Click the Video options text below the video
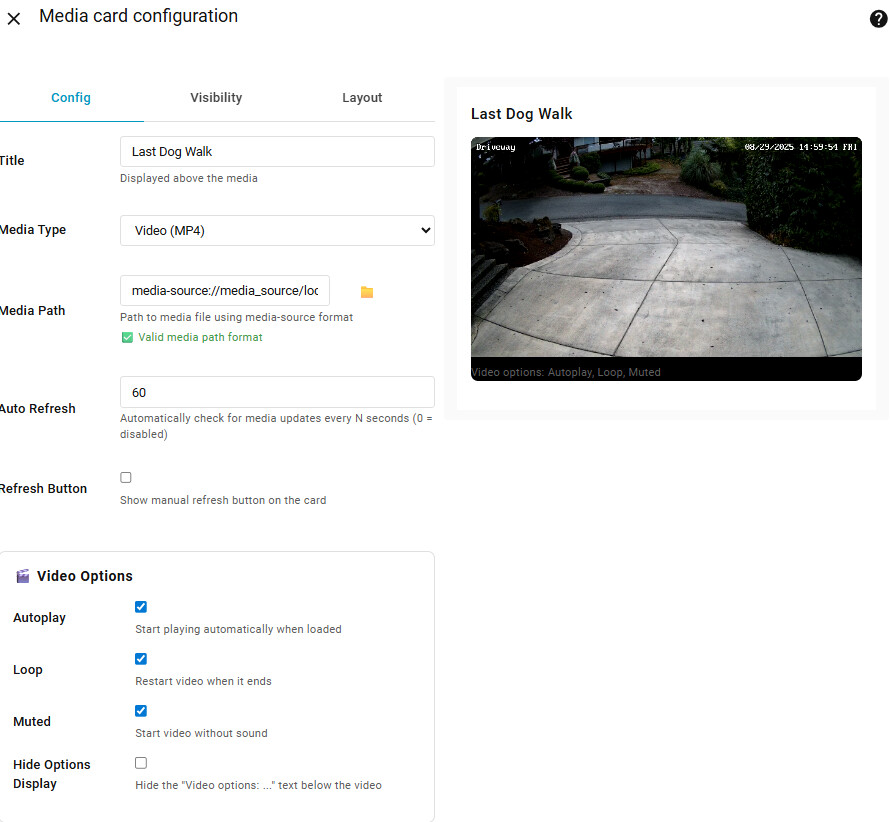Image resolution: width=890 pixels, height=822 pixels. (x=566, y=372)
